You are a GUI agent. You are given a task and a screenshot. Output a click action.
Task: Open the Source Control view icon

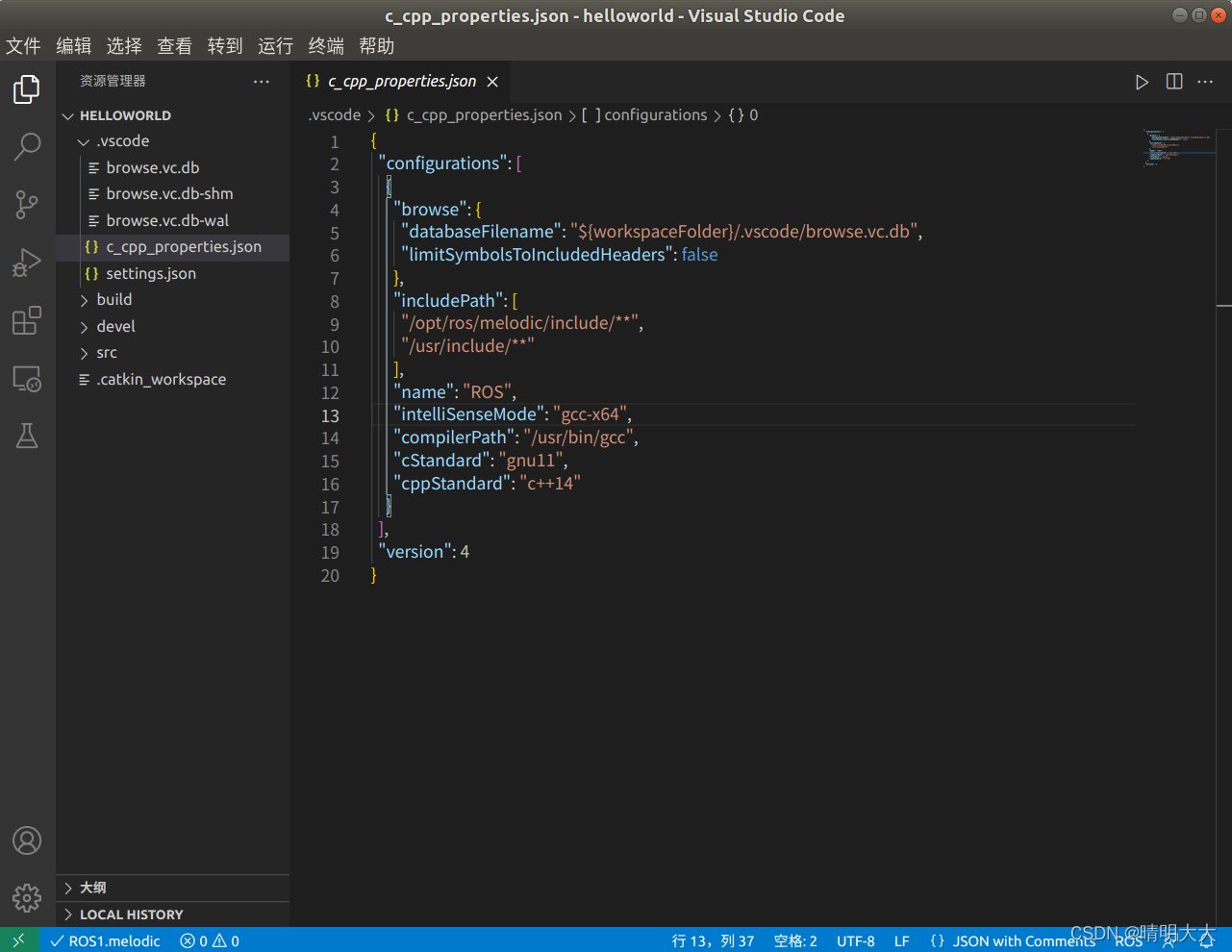tap(27, 205)
